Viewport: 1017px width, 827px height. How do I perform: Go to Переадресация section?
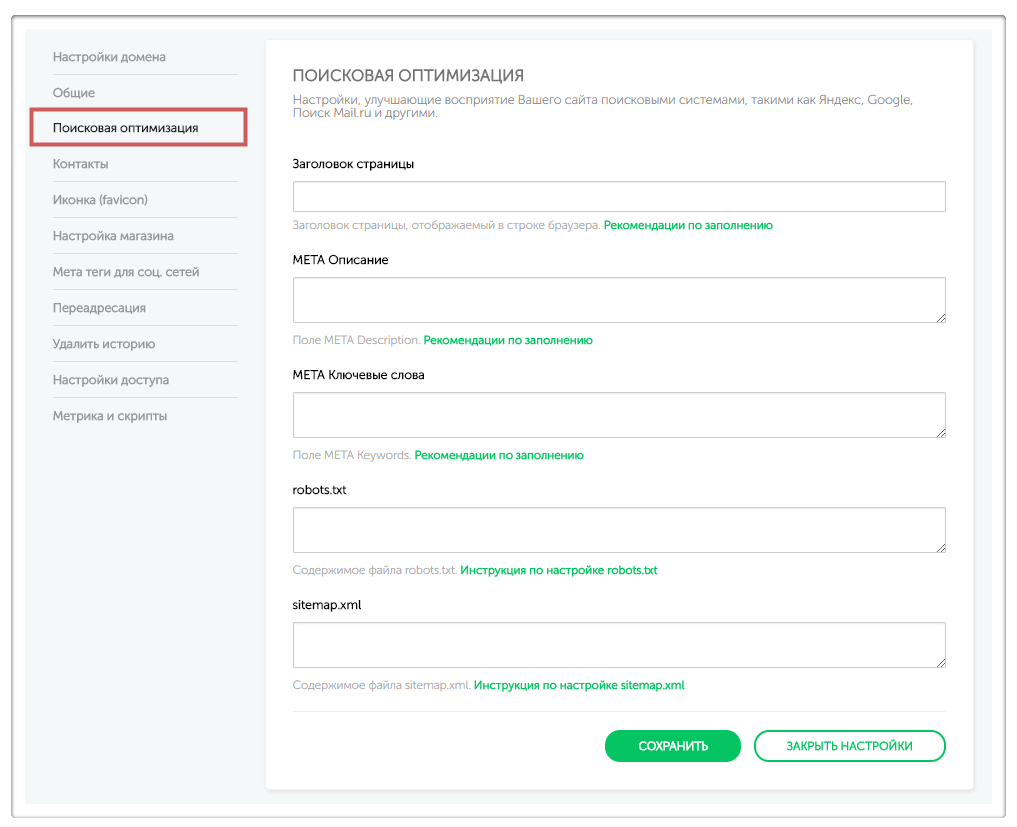point(99,308)
